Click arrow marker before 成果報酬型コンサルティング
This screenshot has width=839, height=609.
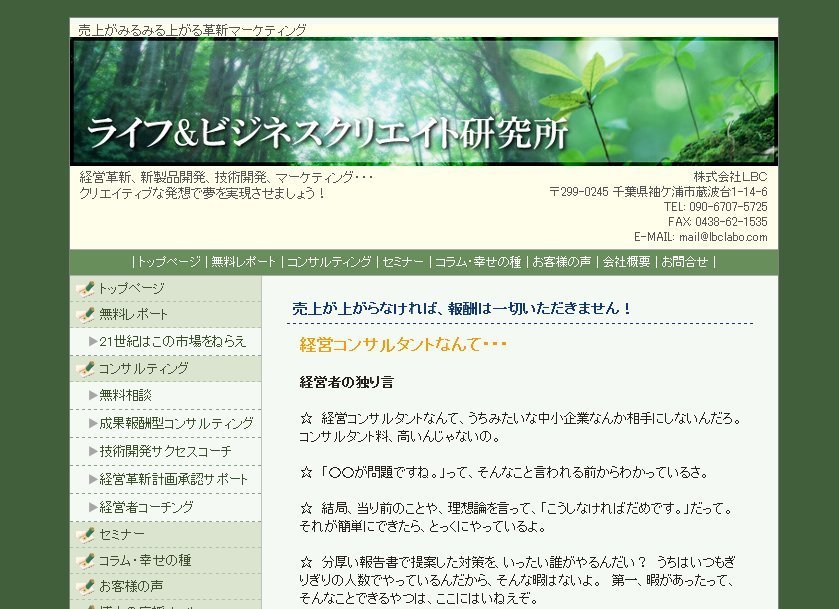93,423
